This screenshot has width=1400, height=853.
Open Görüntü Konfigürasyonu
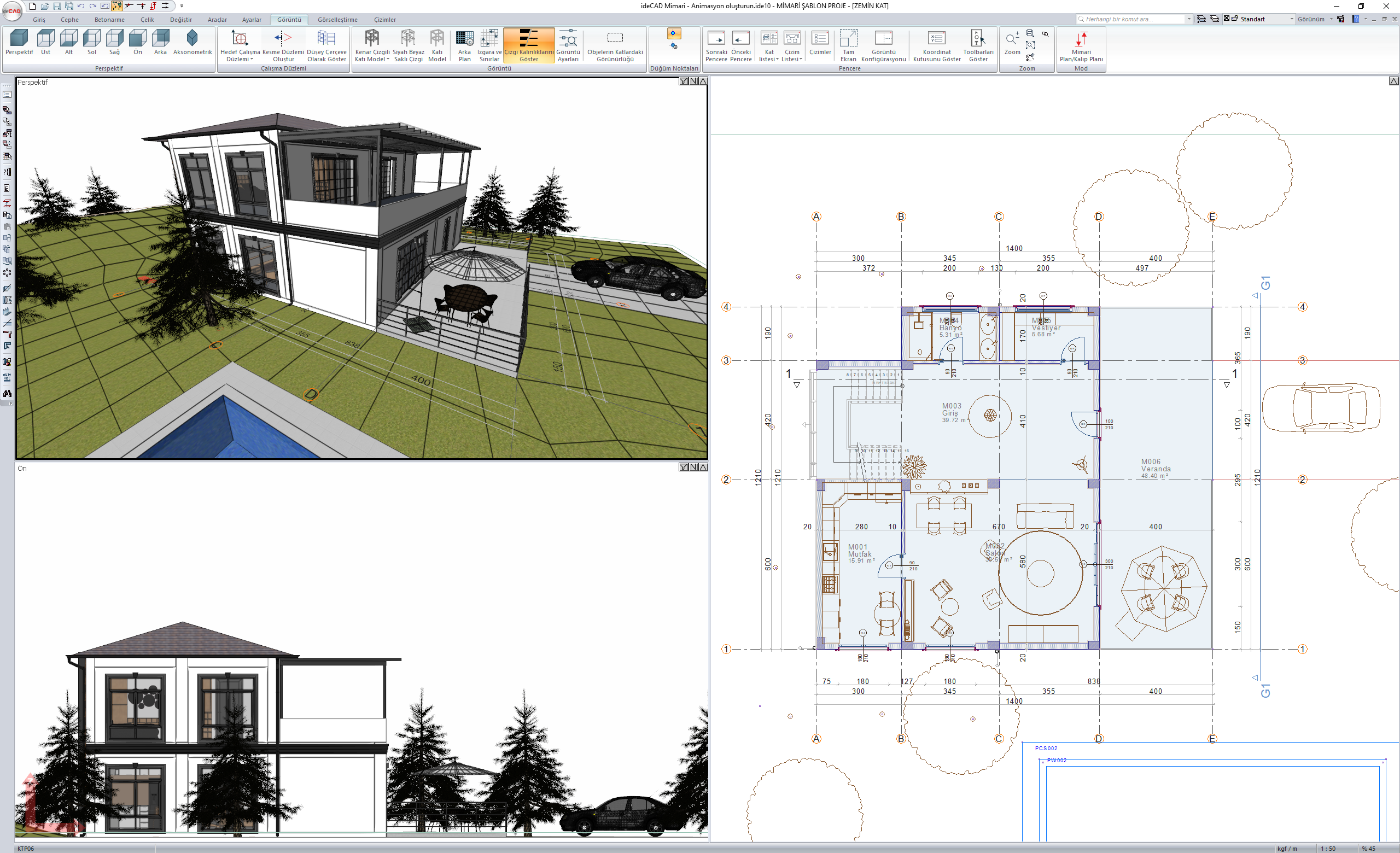click(x=883, y=39)
